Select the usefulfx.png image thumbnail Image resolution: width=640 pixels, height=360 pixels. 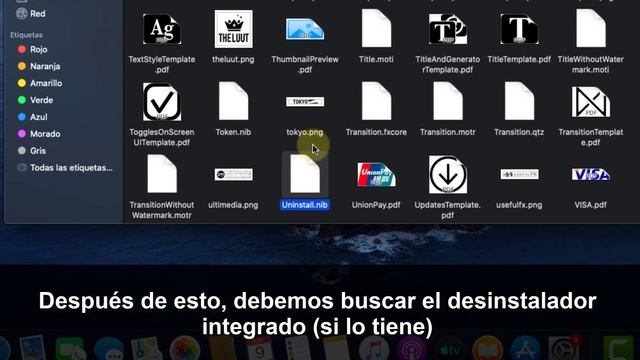pos(519,174)
